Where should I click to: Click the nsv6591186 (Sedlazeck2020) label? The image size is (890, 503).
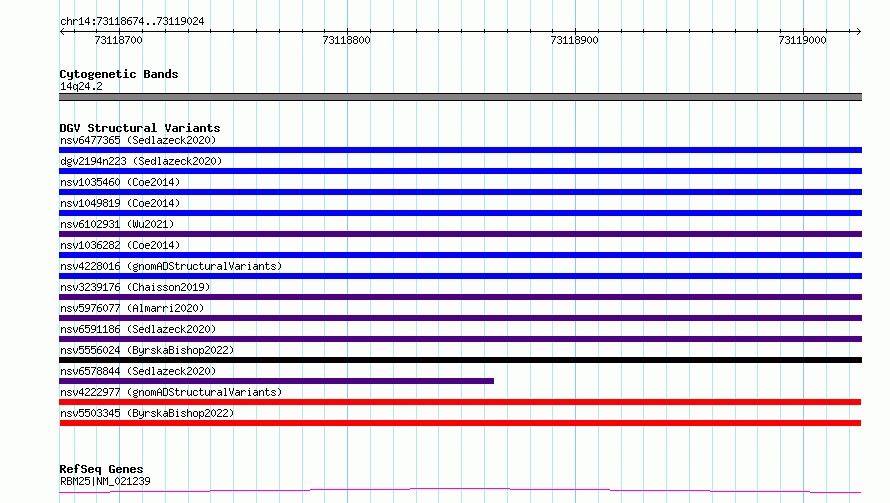click(x=138, y=329)
